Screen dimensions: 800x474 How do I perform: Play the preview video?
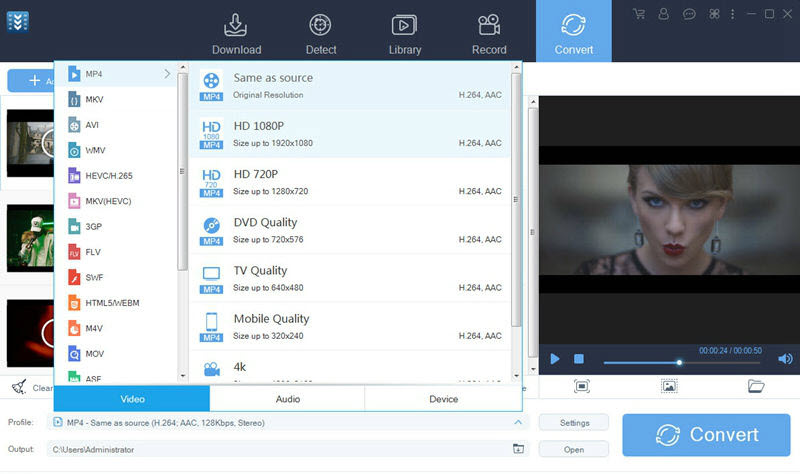555,359
